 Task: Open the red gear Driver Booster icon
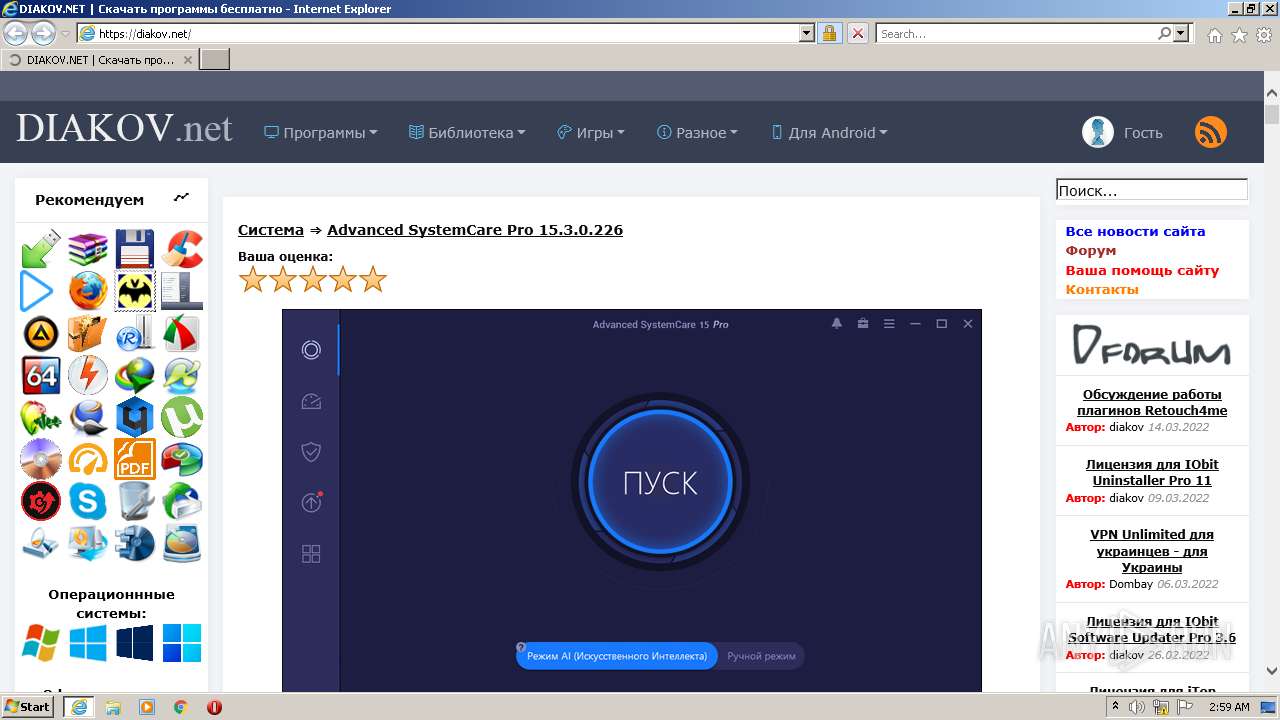point(41,502)
